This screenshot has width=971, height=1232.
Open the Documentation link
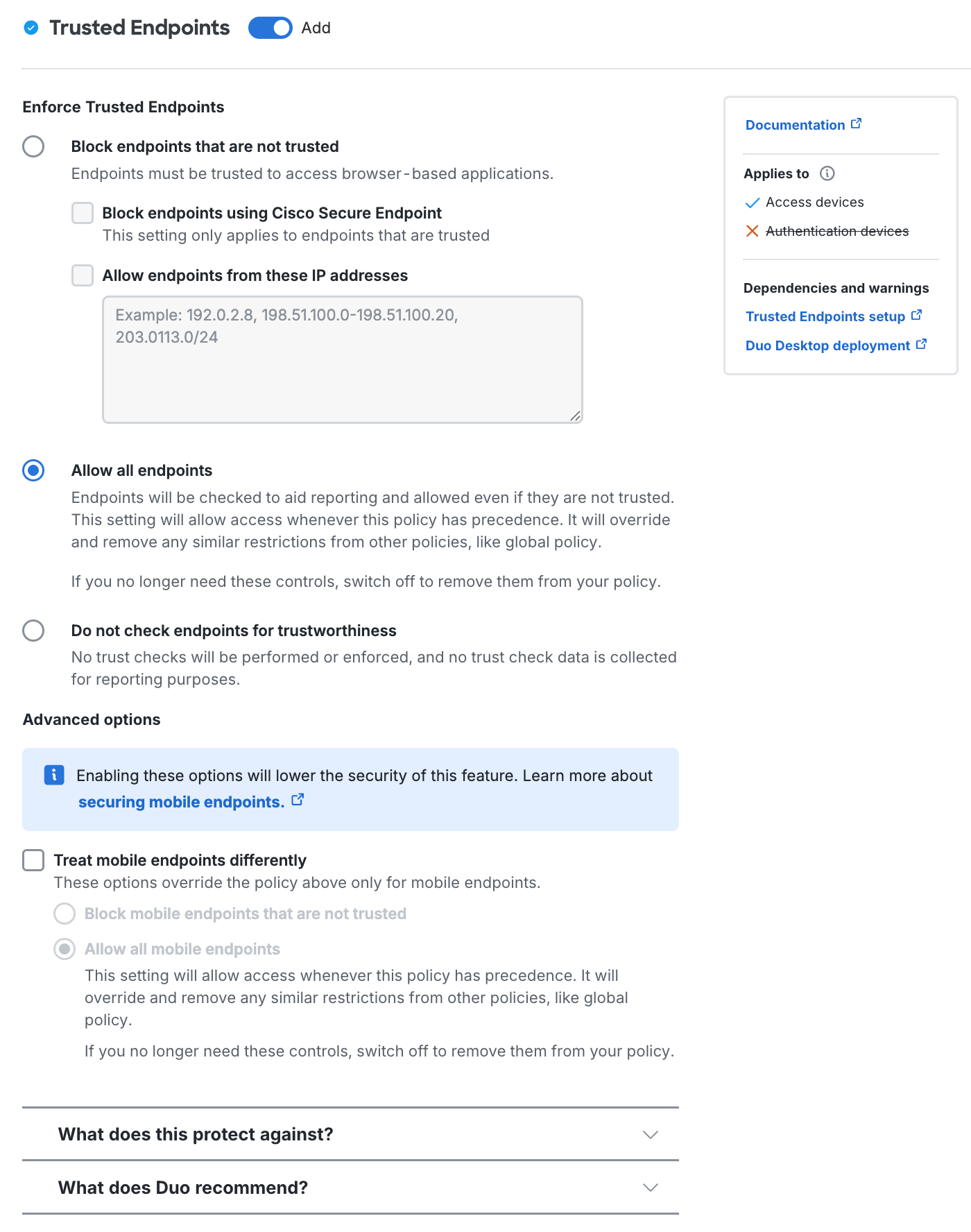point(795,125)
